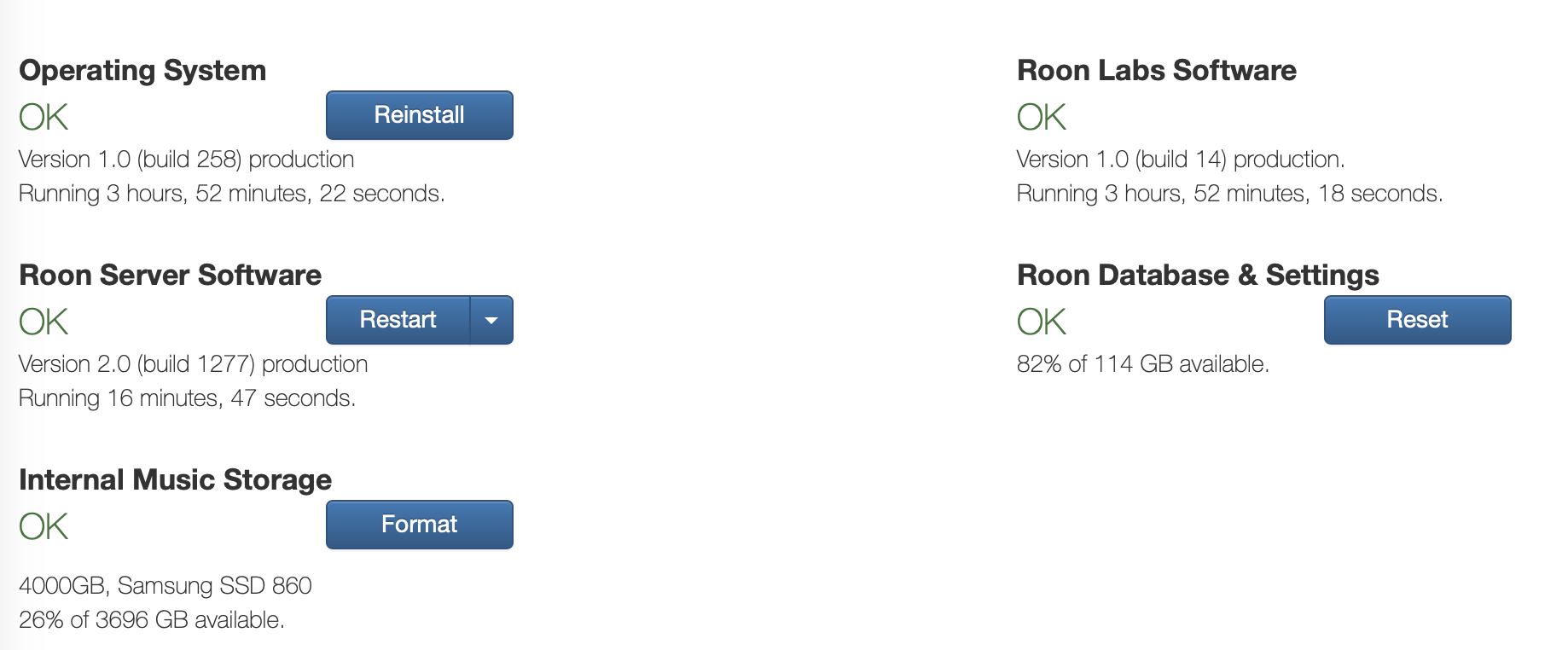Select the Roon Database & Settings heading
This screenshot has width=1568, height=650.
tap(1199, 275)
